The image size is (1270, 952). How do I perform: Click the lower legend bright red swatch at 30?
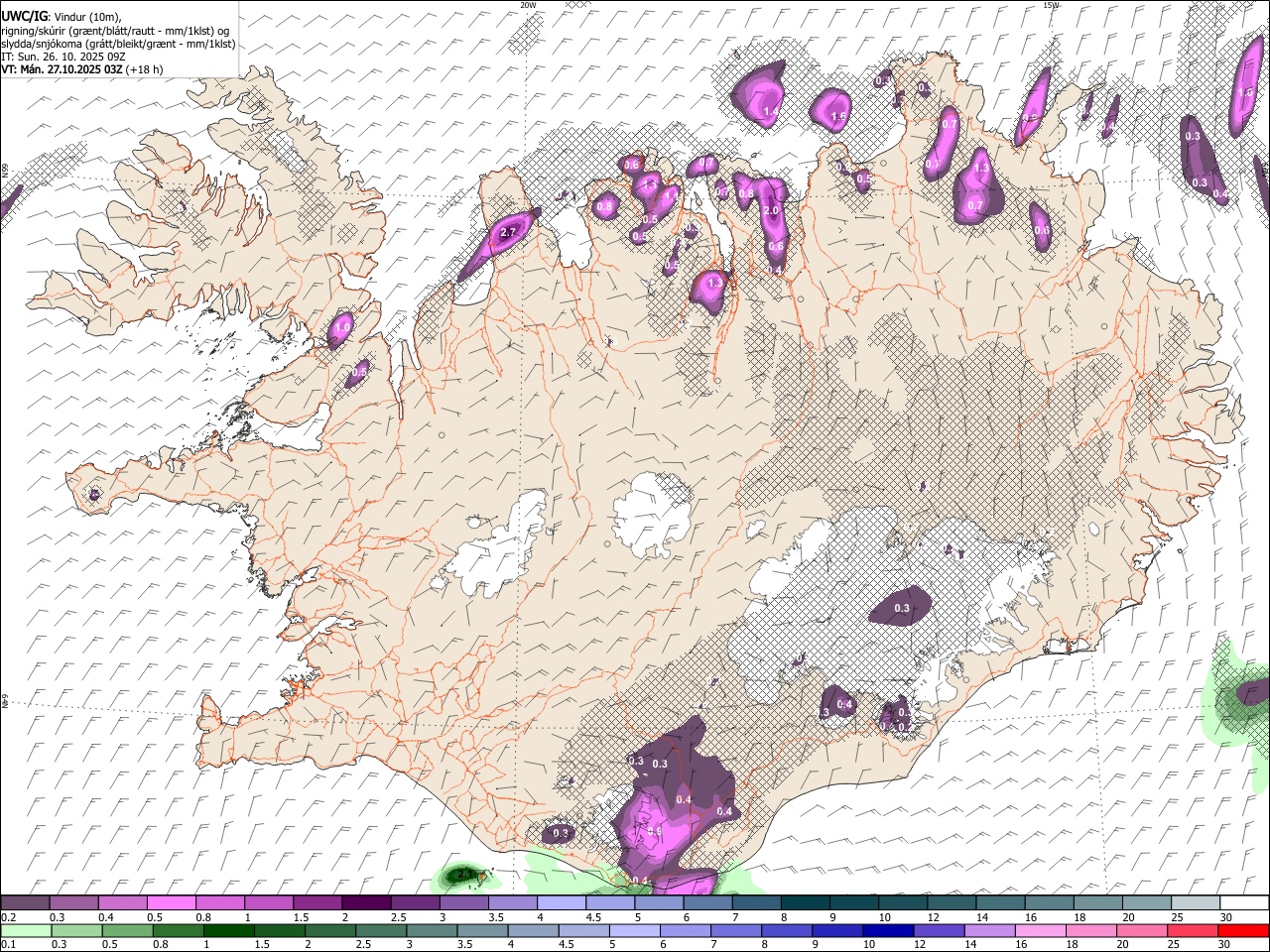pyautogui.click(x=1243, y=930)
